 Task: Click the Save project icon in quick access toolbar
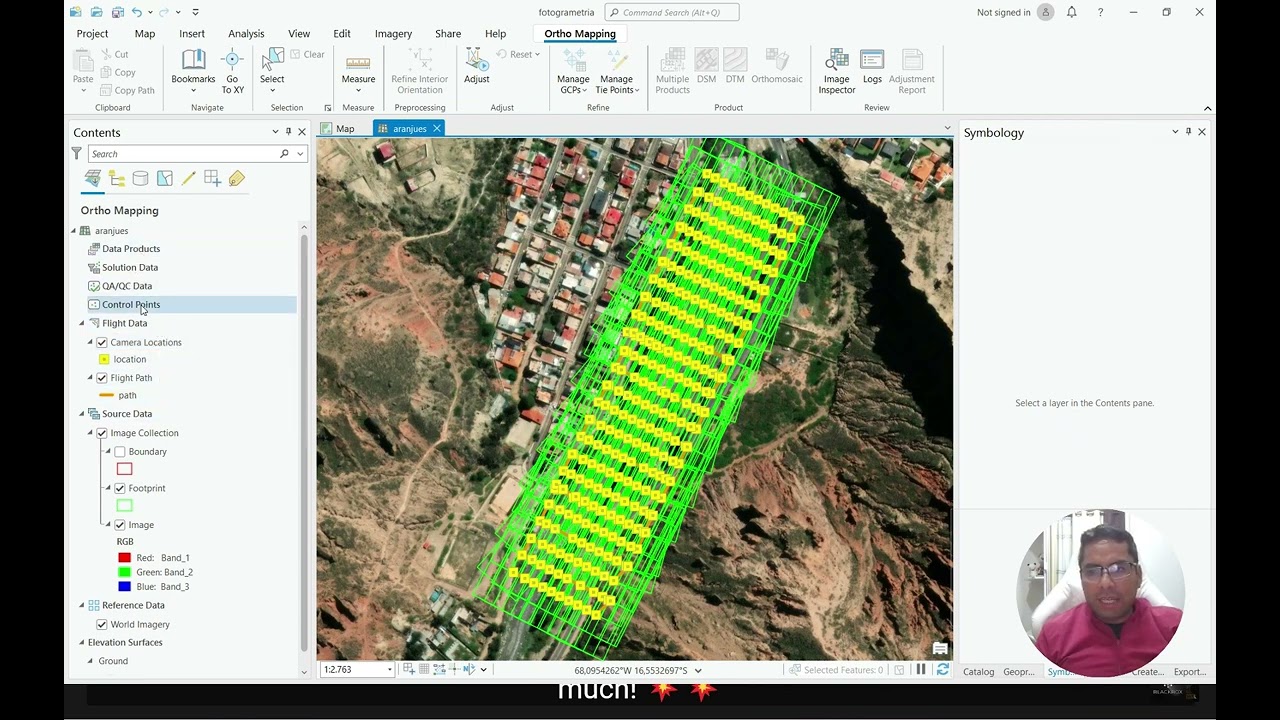[x=118, y=12]
